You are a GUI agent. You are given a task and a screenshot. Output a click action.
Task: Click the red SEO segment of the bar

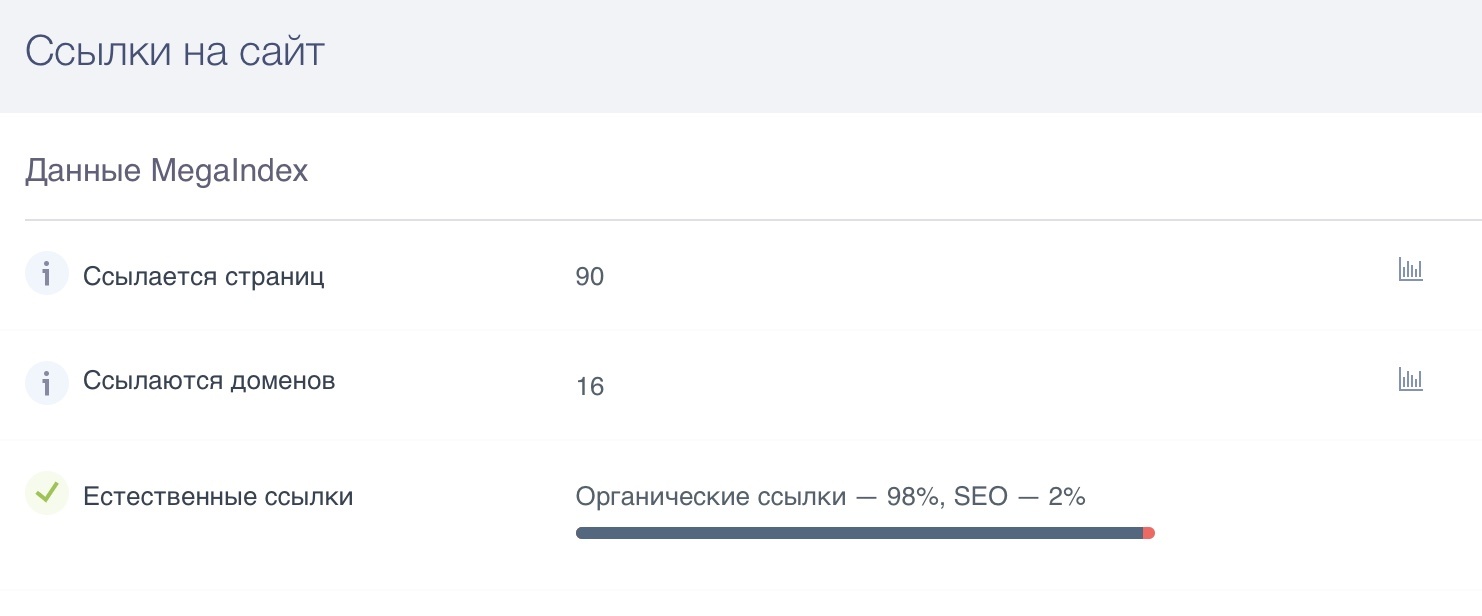pyautogui.click(x=1149, y=533)
